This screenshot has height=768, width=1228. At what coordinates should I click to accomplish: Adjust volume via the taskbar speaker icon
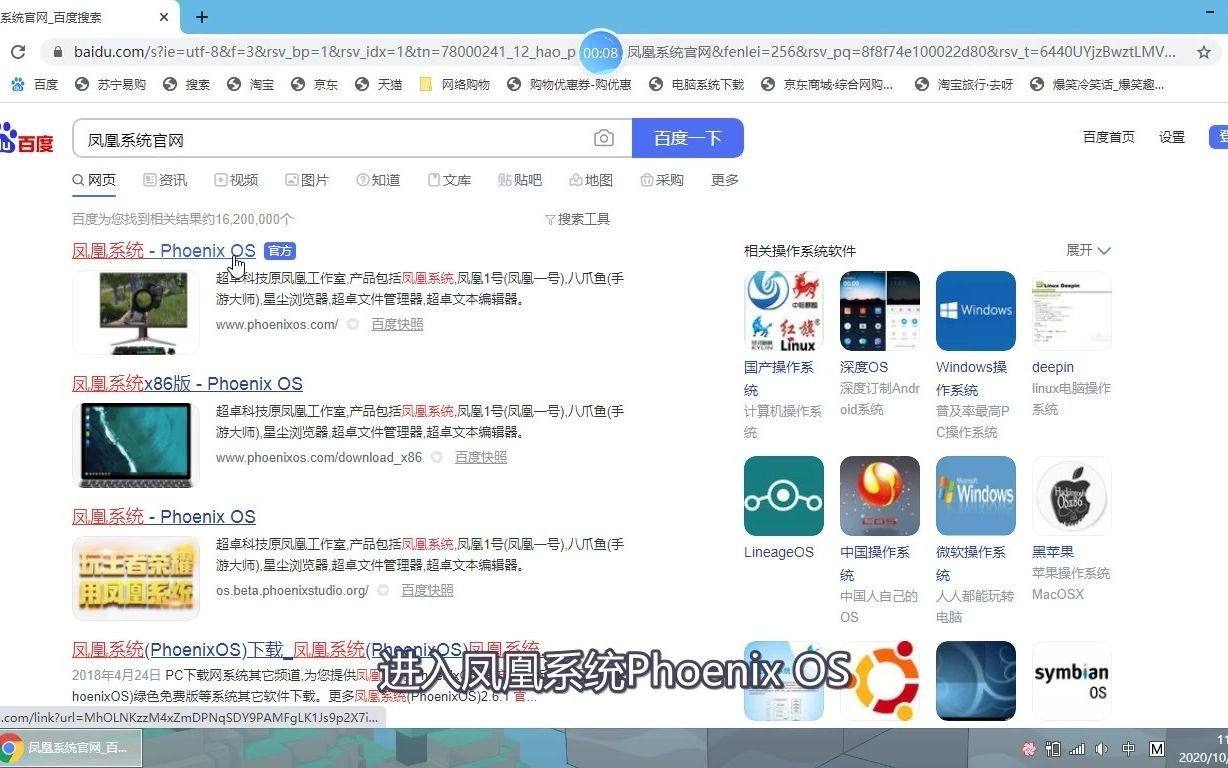click(x=1102, y=748)
